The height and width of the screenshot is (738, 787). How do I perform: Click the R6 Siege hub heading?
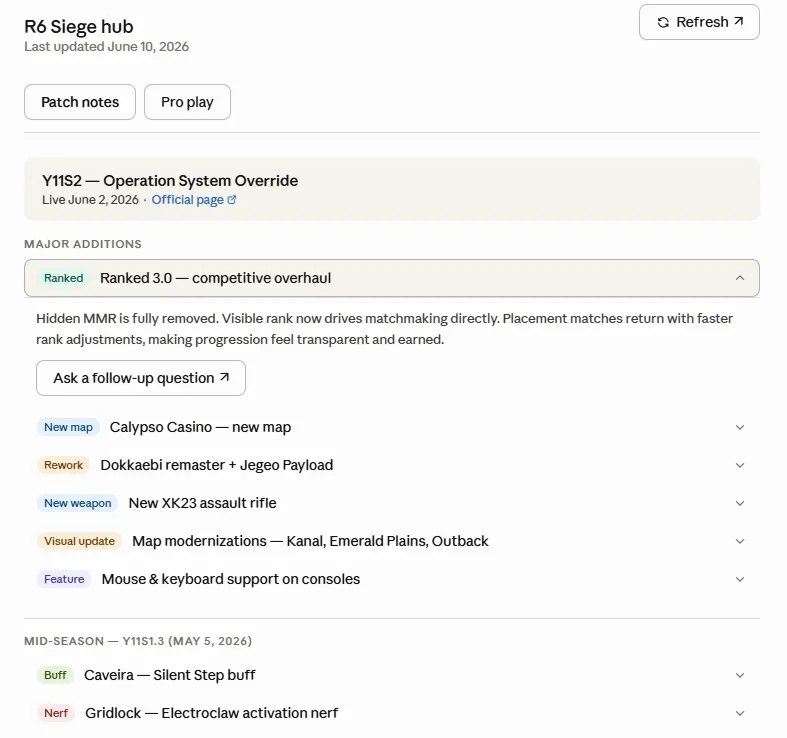pyautogui.click(x=79, y=27)
